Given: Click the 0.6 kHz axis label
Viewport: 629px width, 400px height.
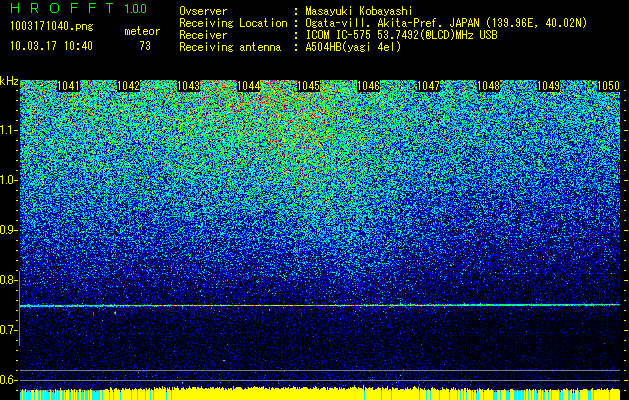Looking at the screenshot, I should click(x=8, y=380).
